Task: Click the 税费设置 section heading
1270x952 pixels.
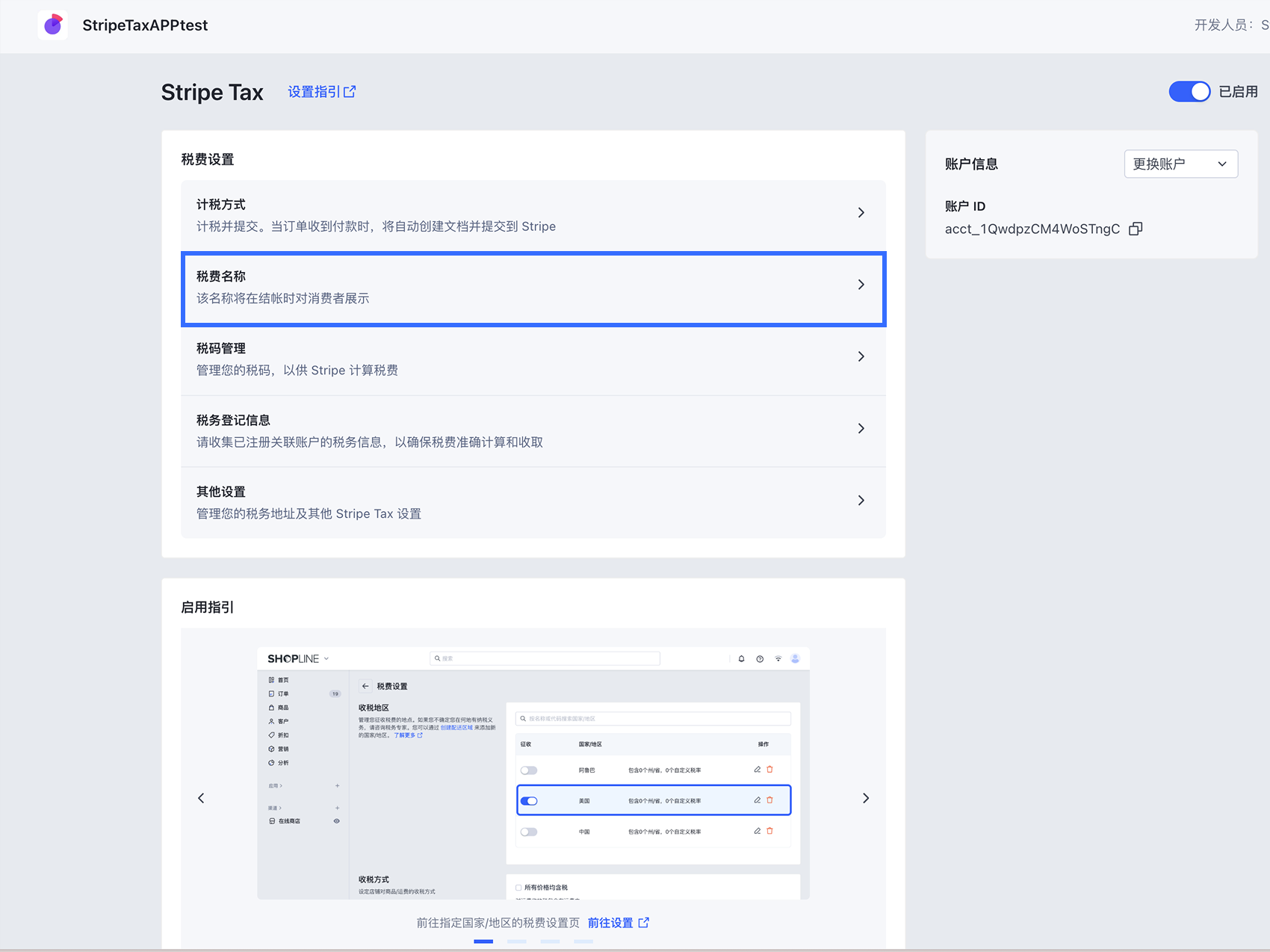Action: click(208, 160)
